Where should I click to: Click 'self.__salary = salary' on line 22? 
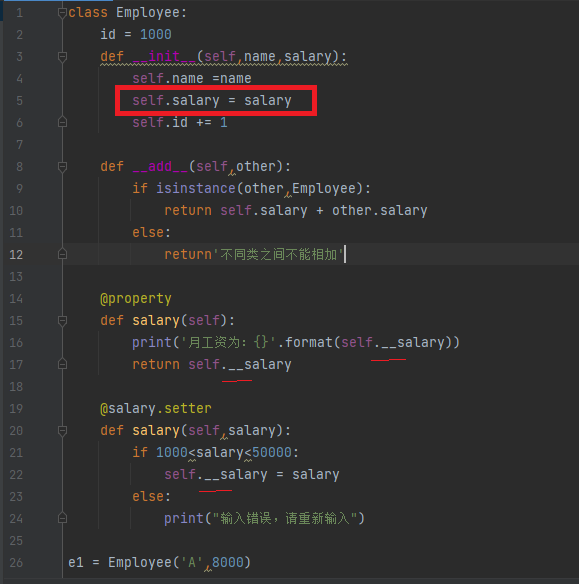[252, 474]
